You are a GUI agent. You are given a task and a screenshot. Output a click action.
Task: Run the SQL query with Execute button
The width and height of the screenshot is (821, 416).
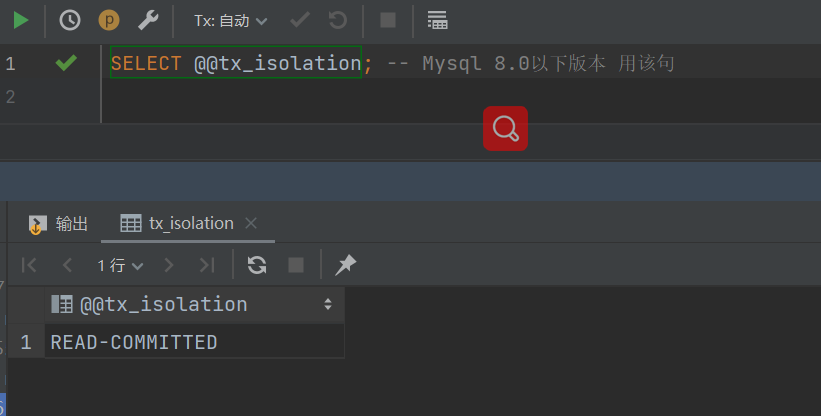(x=21, y=20)
